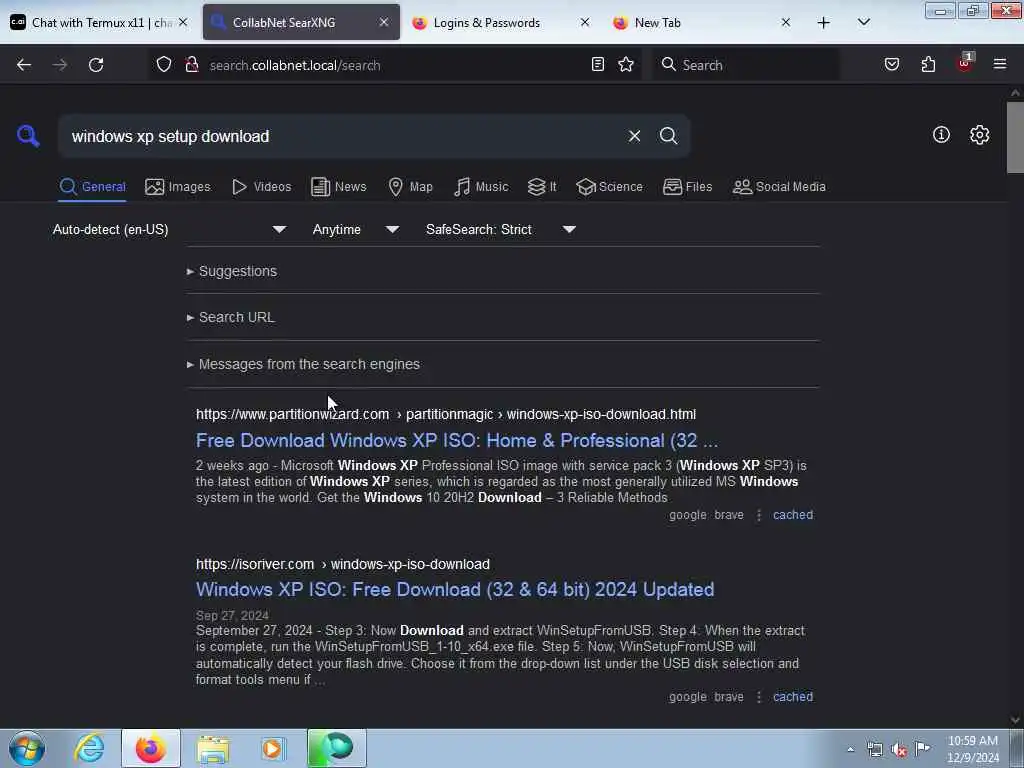Open the Windows Start menu

coord(26,748)
